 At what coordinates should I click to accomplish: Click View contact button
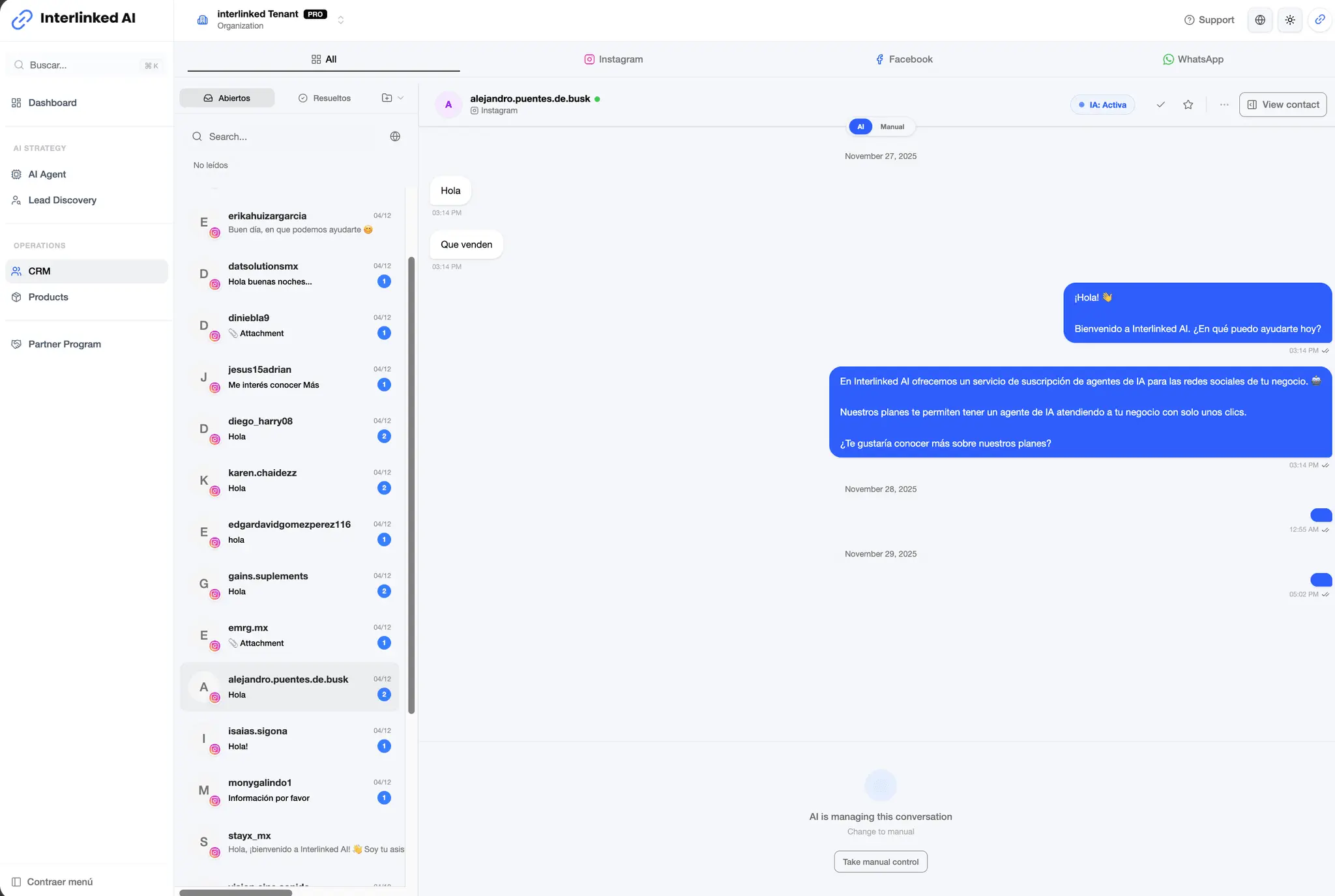(1283, 105)
